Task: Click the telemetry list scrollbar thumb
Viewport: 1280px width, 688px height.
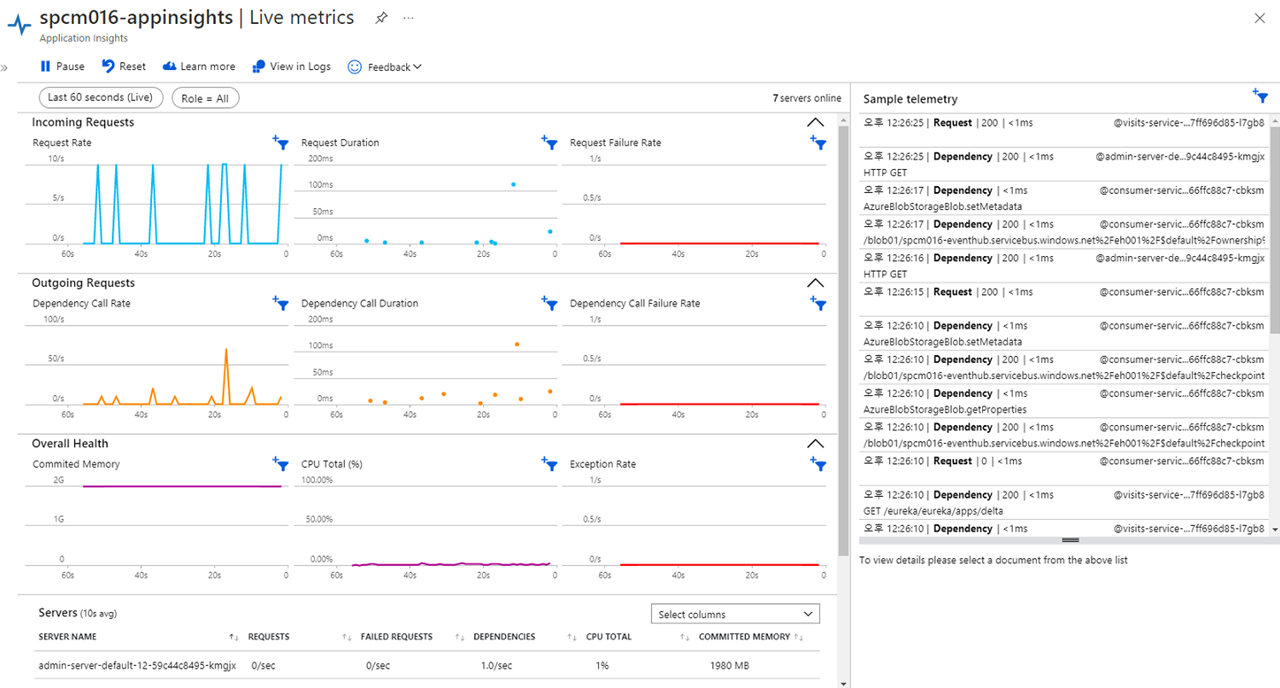Action: pyautogui.click(x=1274, y=229)
